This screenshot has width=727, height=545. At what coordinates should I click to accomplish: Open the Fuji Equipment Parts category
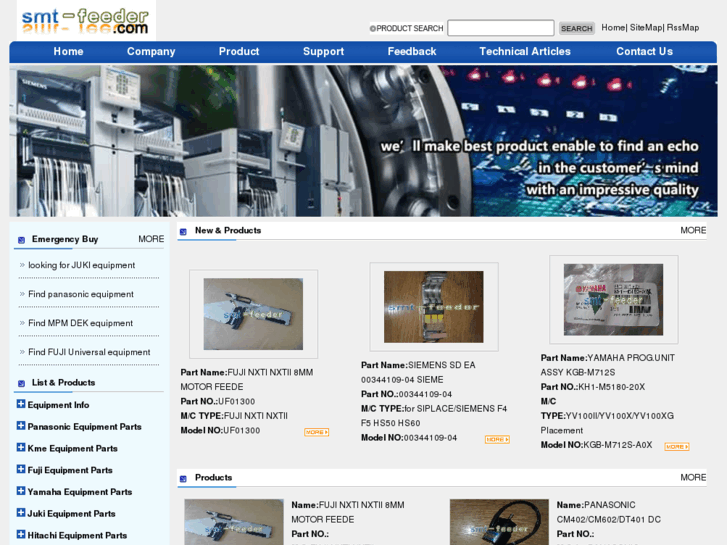point(70,470)
